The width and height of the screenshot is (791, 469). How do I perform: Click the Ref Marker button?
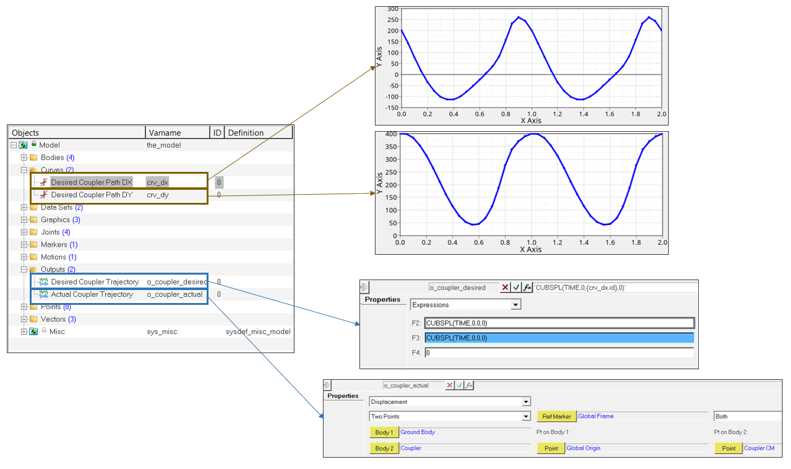click(x=556, y=416)
